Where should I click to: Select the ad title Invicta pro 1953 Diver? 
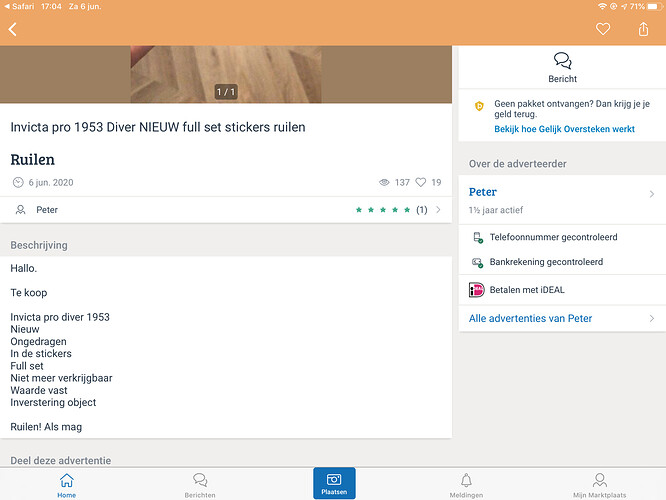(158, 127)
